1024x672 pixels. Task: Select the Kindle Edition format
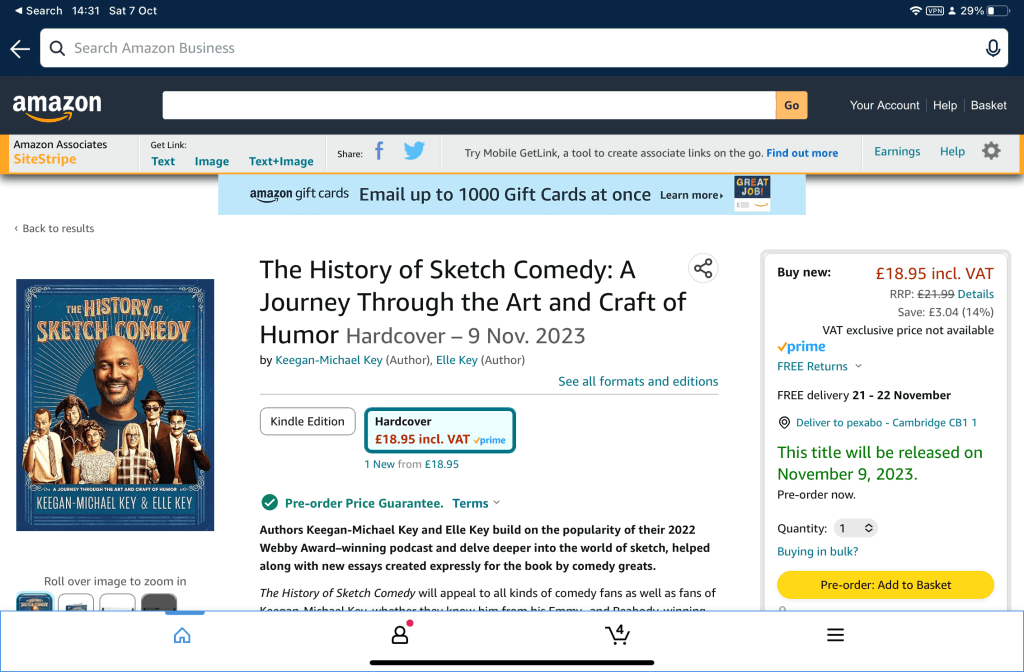[x=308, y=421]
